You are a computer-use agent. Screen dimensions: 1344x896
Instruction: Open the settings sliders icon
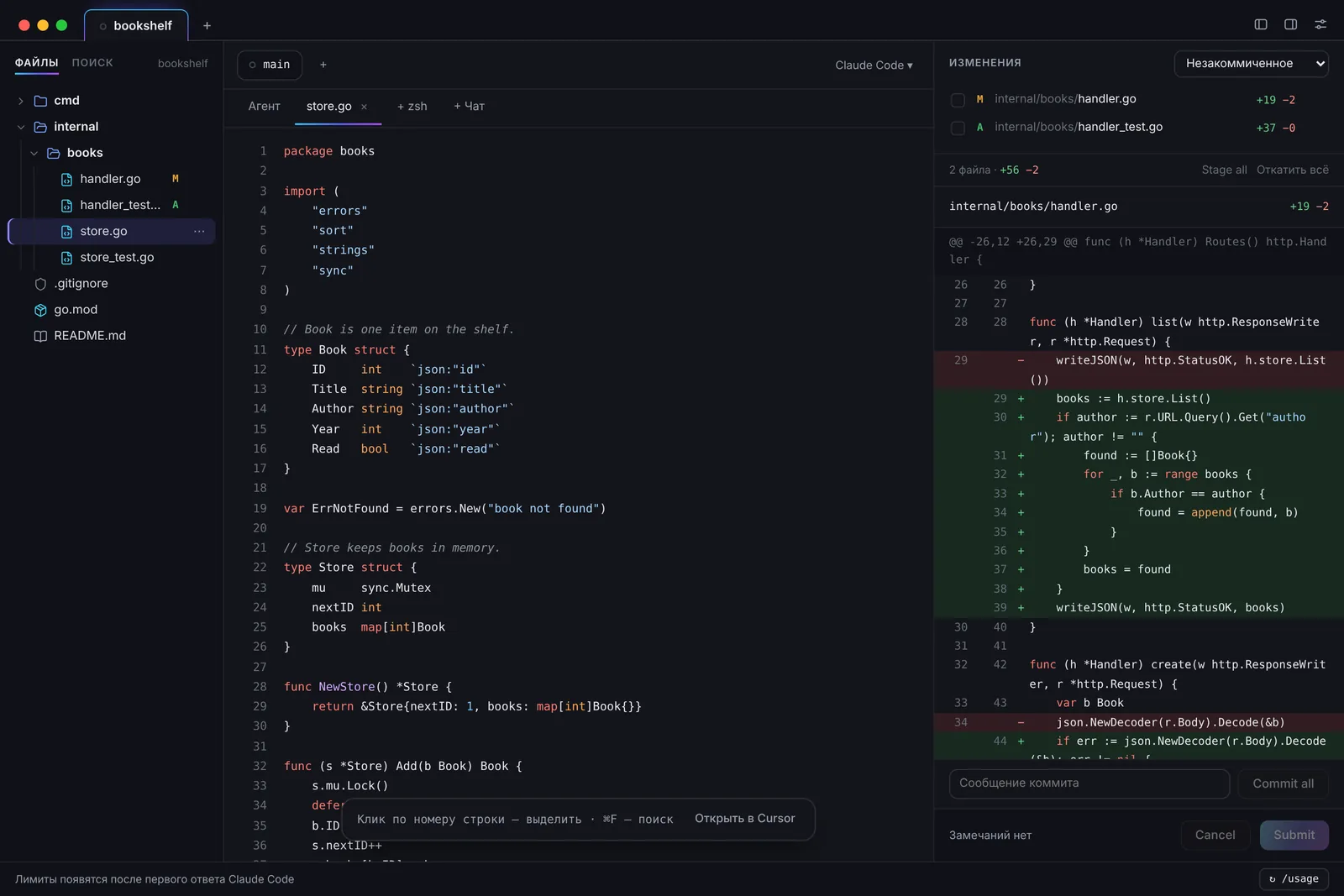click(x=1320, y=24)
